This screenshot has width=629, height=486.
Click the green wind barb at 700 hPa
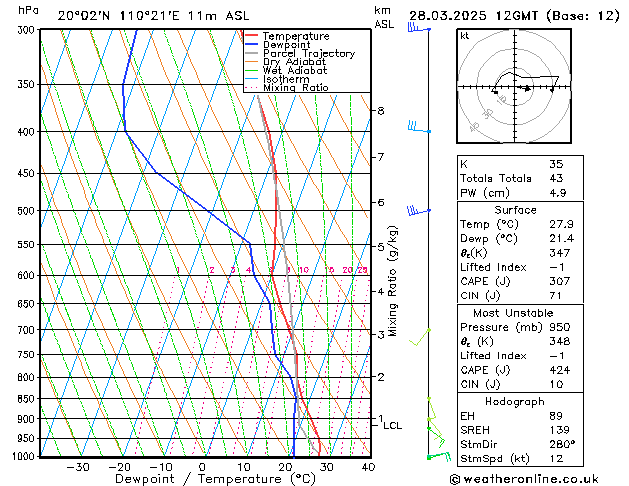click(x=420, y=337)
